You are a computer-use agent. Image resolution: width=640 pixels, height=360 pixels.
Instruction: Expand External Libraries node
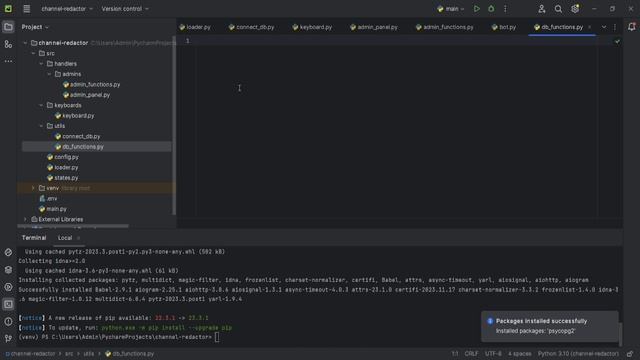click(x=25, y=219)
